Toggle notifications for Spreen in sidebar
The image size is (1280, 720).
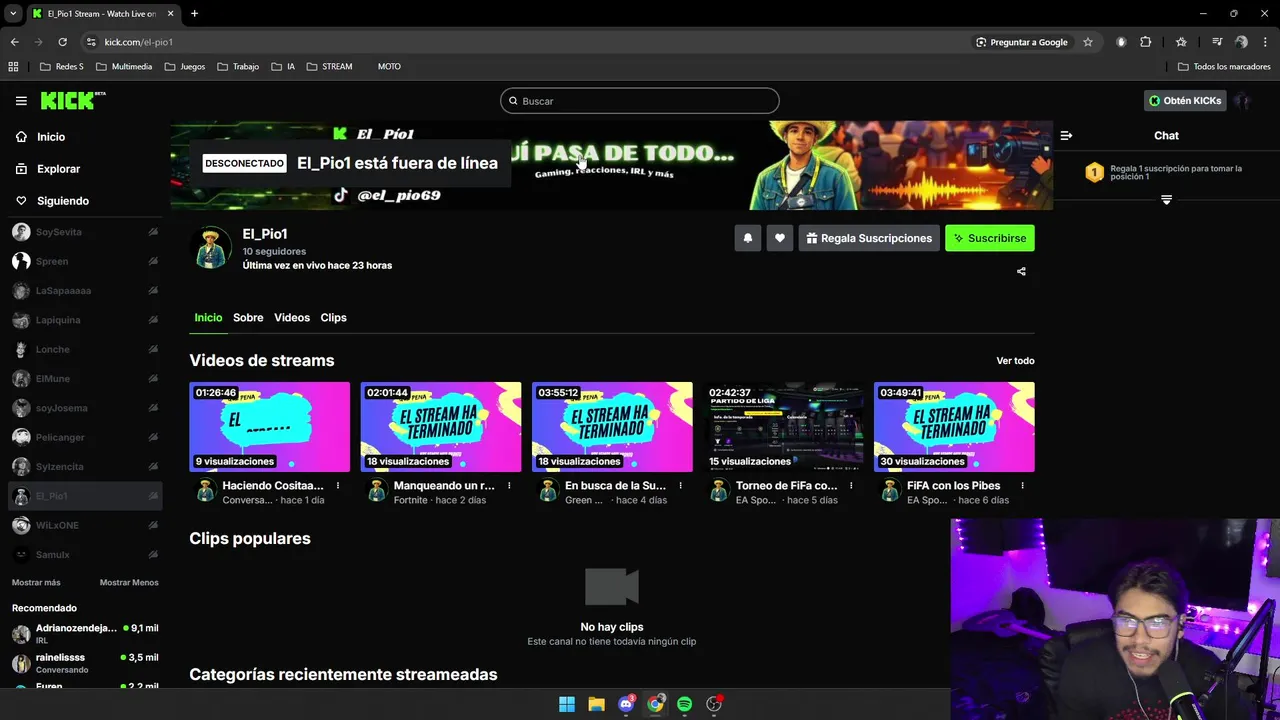tap(153, 261)
